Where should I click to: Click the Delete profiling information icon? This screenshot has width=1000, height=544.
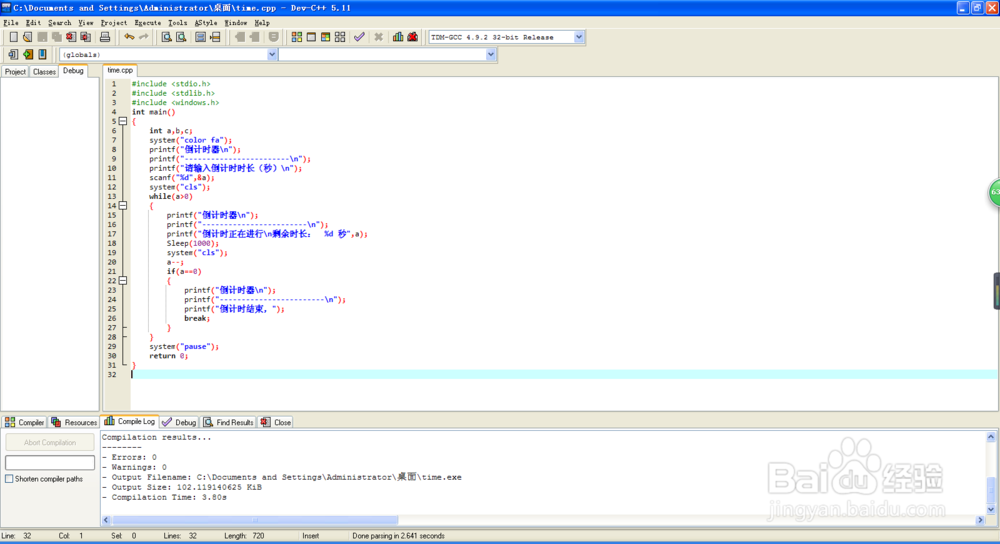[x=413, y=37]
